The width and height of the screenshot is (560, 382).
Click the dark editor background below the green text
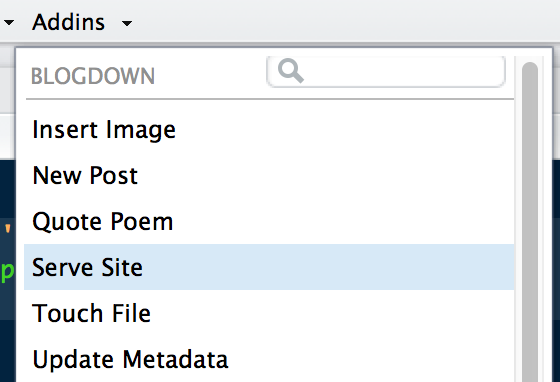pos(7,350)
